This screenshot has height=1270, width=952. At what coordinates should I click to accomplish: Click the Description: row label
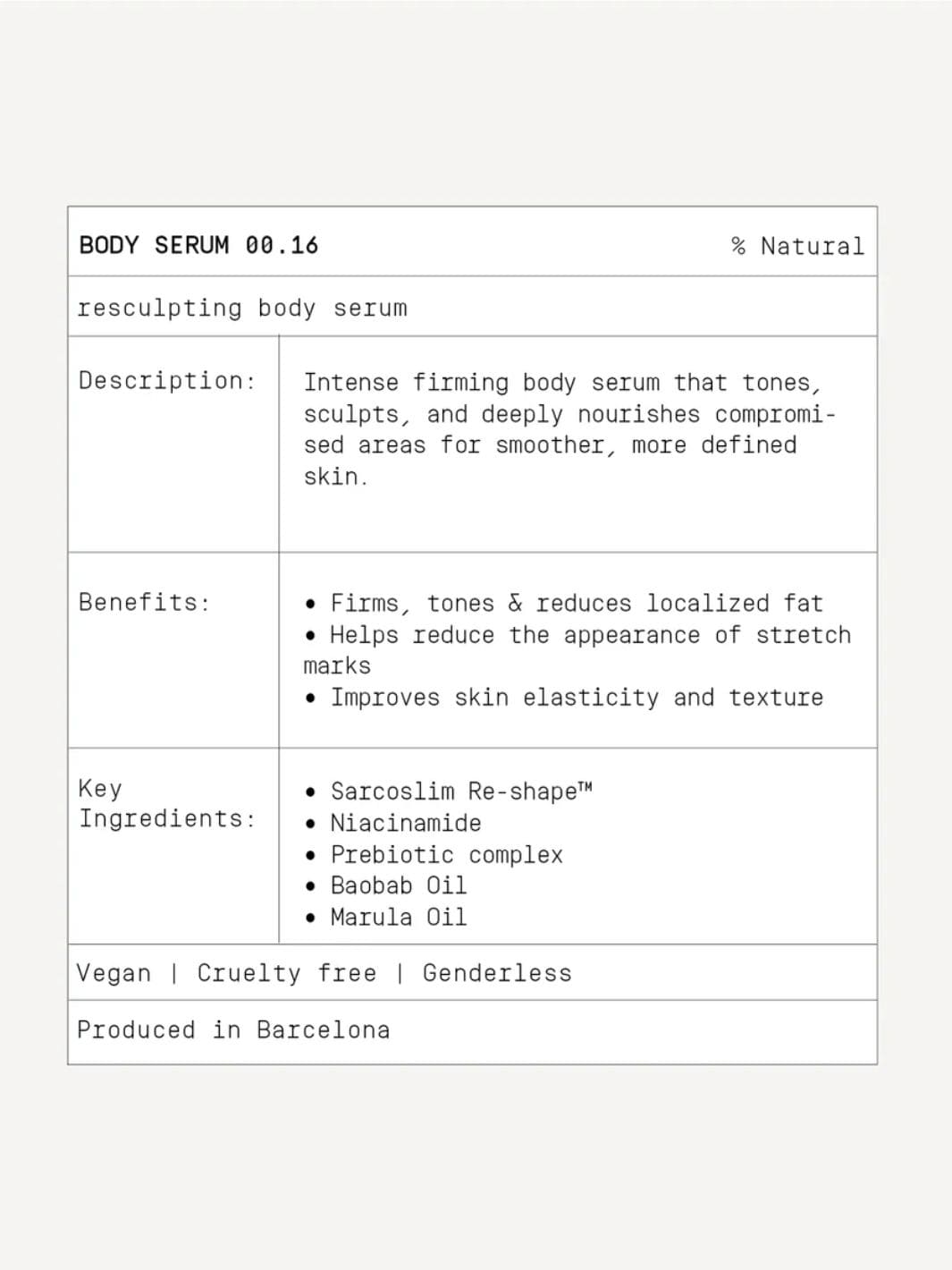[x=167, y=381]
